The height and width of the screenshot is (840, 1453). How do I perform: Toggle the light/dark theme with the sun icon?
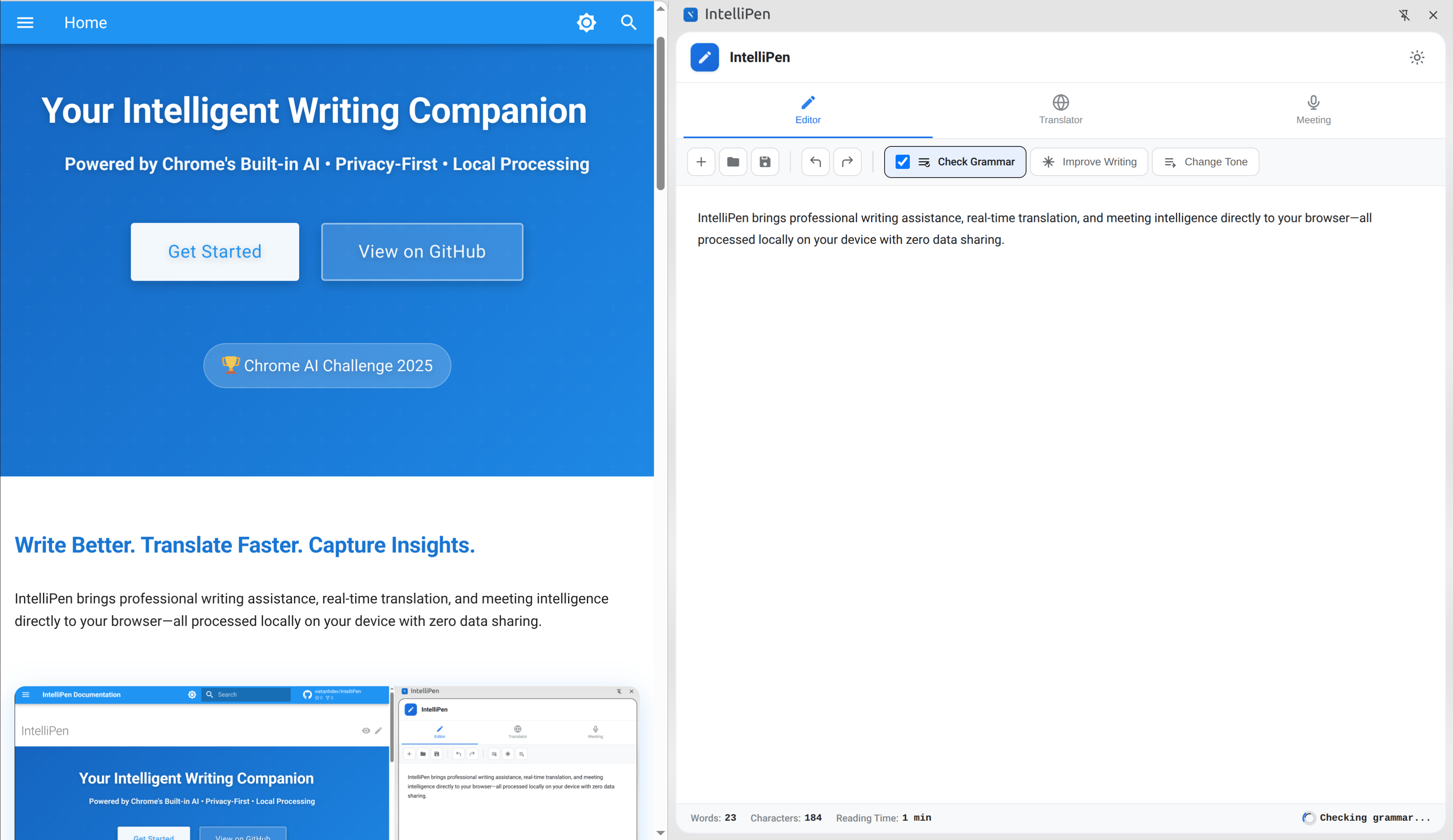pyautogui.click(x=1417, y=57)
